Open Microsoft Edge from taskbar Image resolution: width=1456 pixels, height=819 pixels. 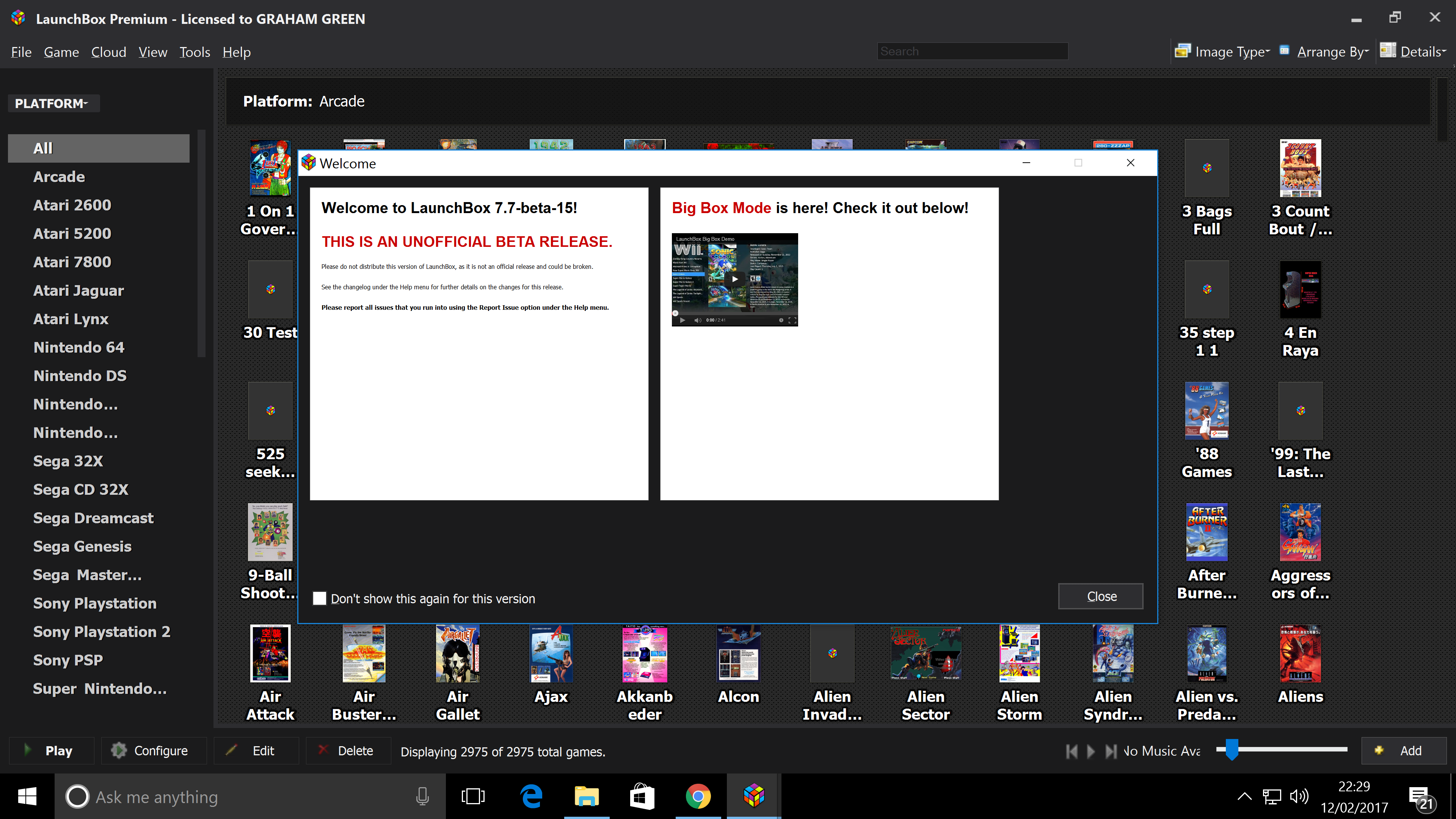[x=531, y=796]
